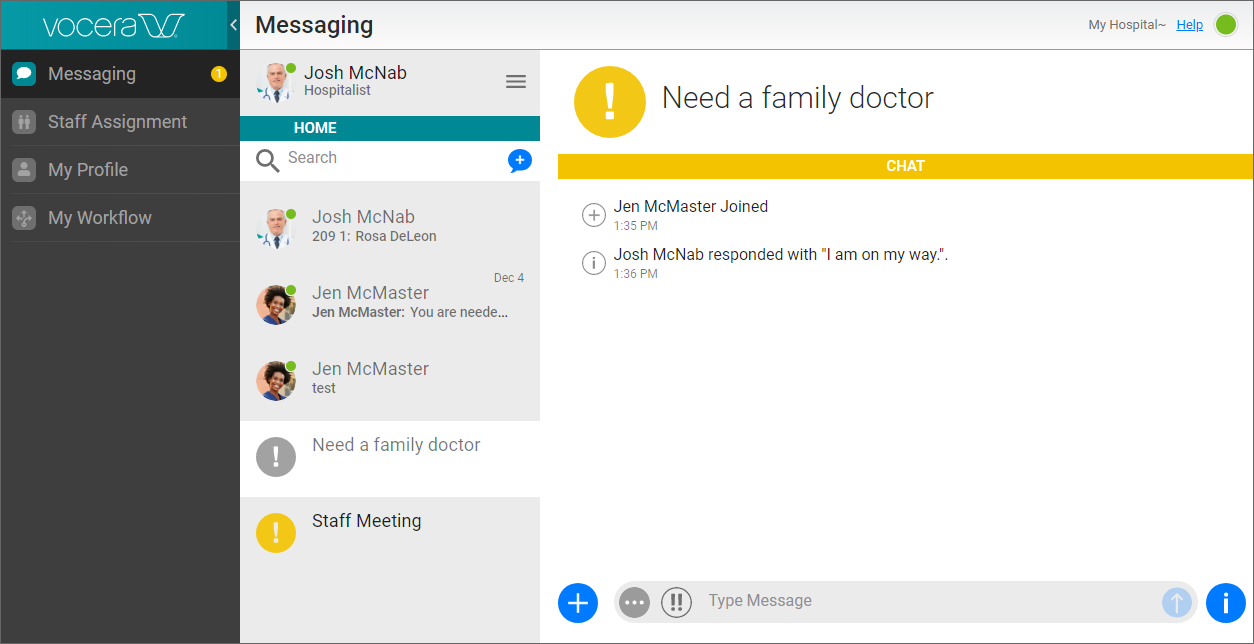Click the send message arrow

pyautogui.click(x=1177, y=602)
